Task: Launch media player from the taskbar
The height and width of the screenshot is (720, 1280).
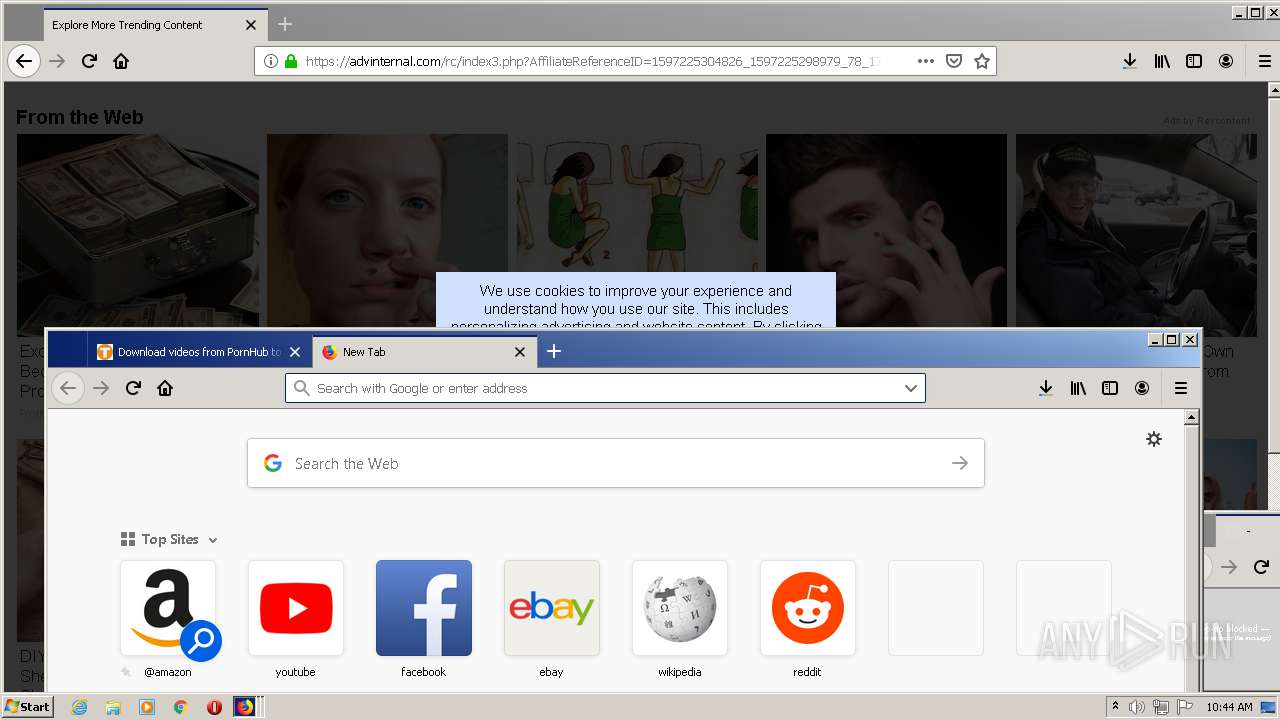Action: coord(147,707)
